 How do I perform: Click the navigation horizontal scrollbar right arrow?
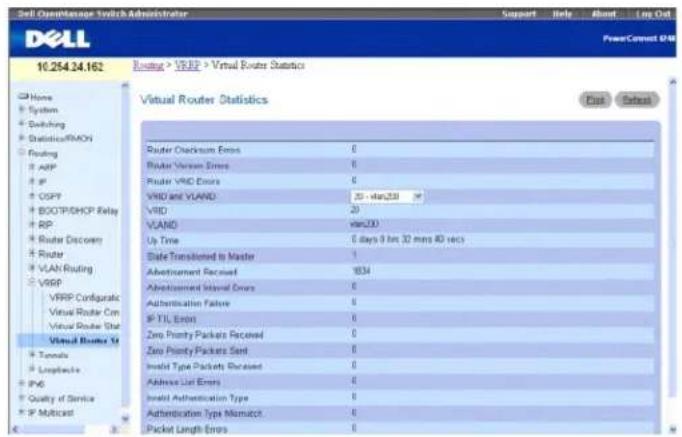click(x=114, y=430)
